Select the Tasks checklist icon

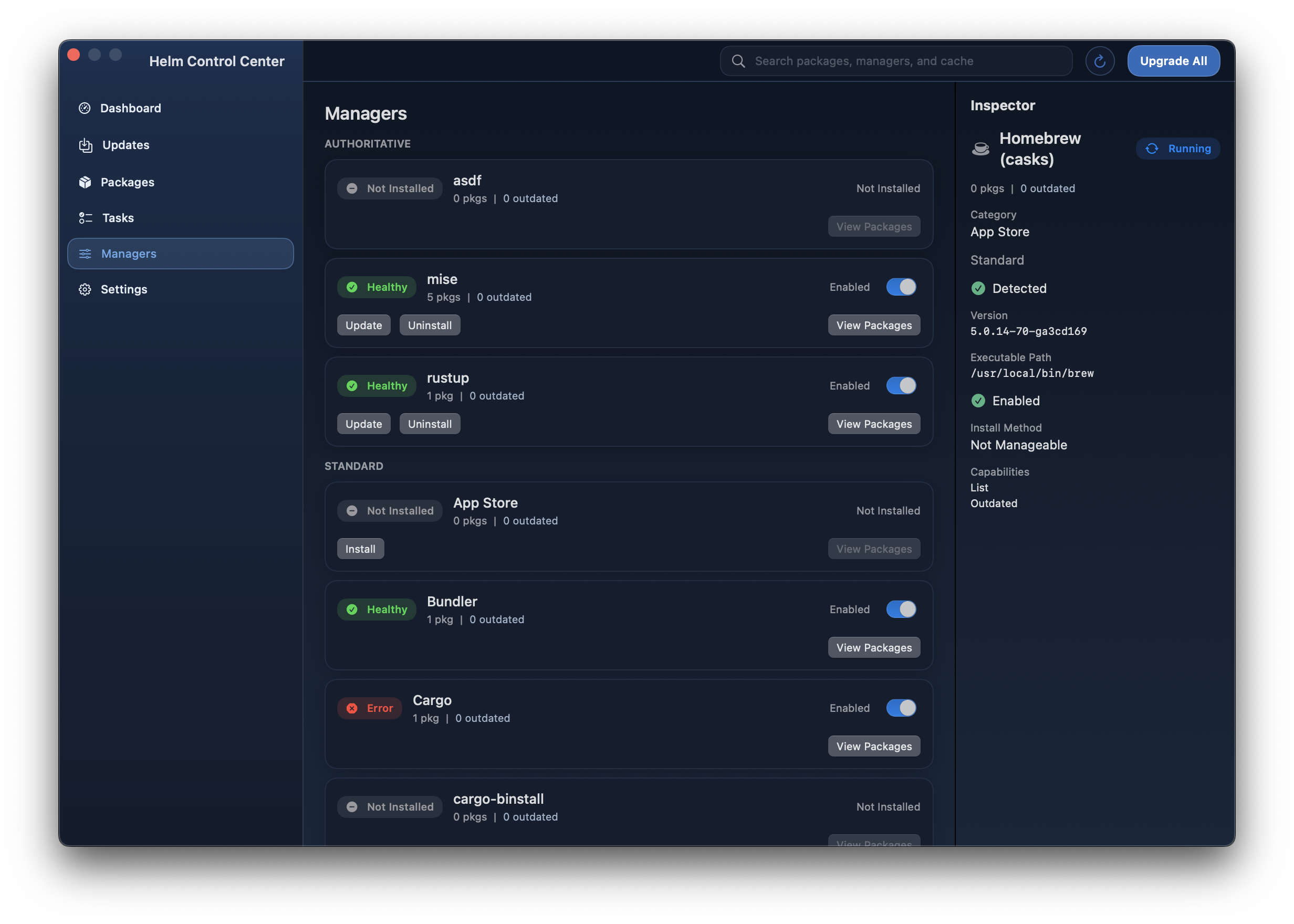pos(85,217)
